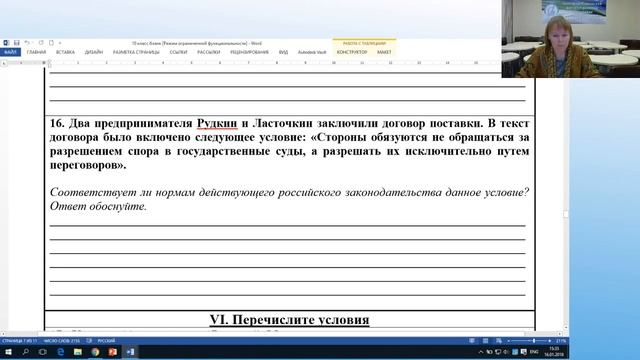Screen dimensions: 640x360
Task: Click the proofing errors icon in status bar
Action: [89, 341]
